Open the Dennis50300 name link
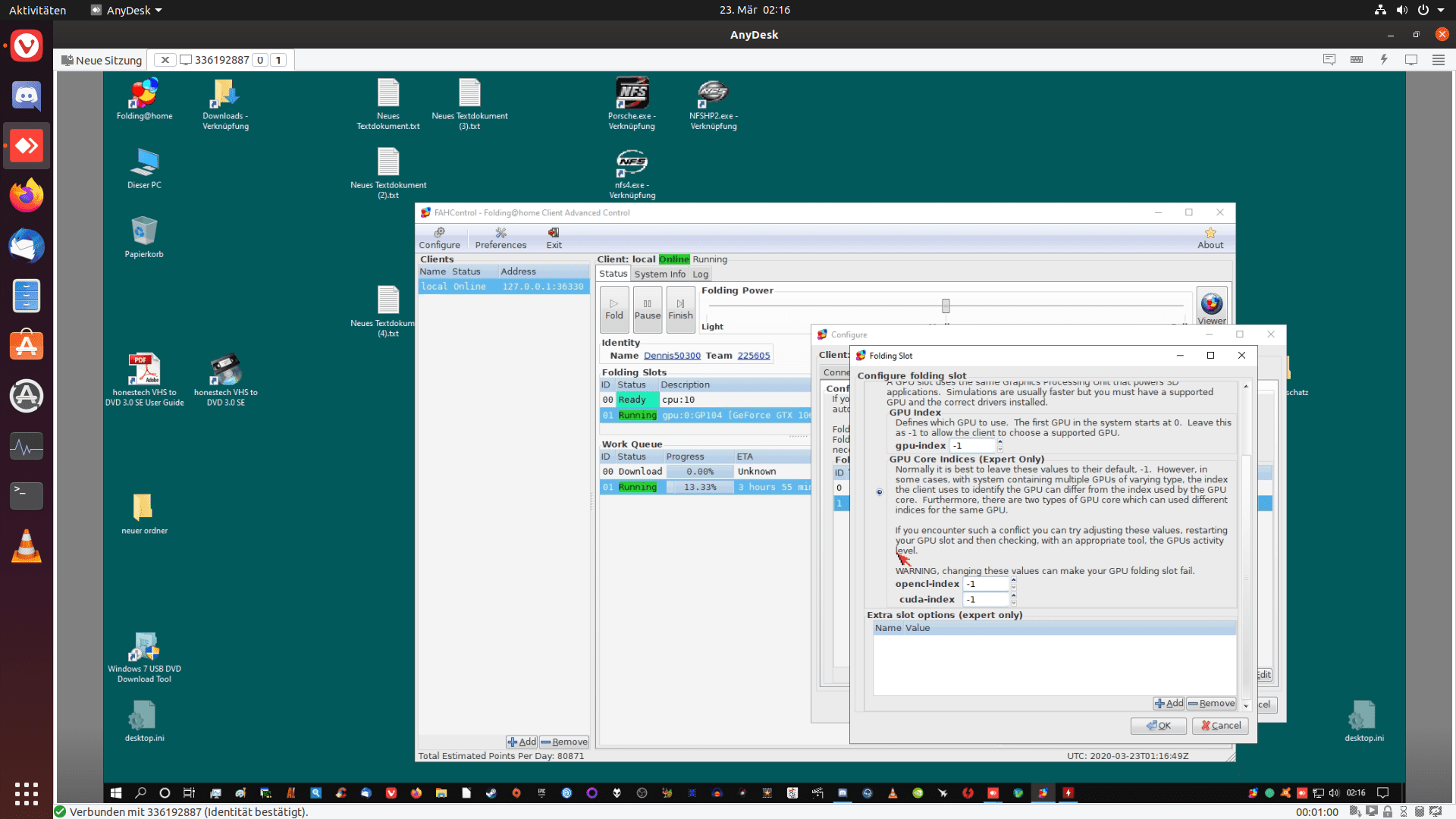Image resolution: width=1456 pixels, height=819 pixels. 672,355
